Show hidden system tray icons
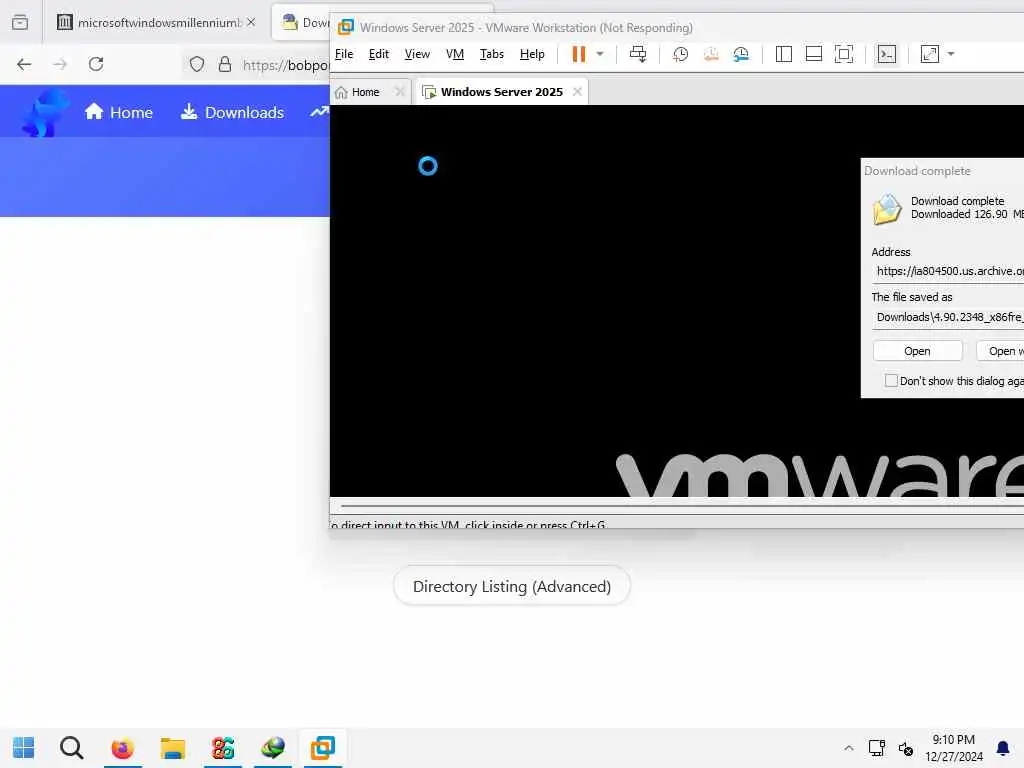Screen dimensions: 1024x768 pos(848,748)
